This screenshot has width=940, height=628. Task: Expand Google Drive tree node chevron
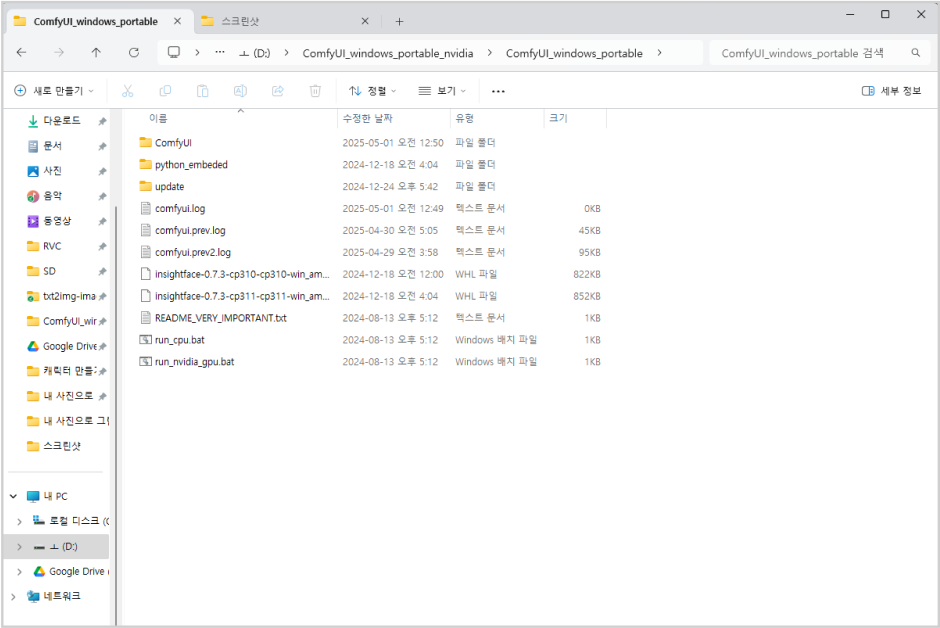coord(19,572)
